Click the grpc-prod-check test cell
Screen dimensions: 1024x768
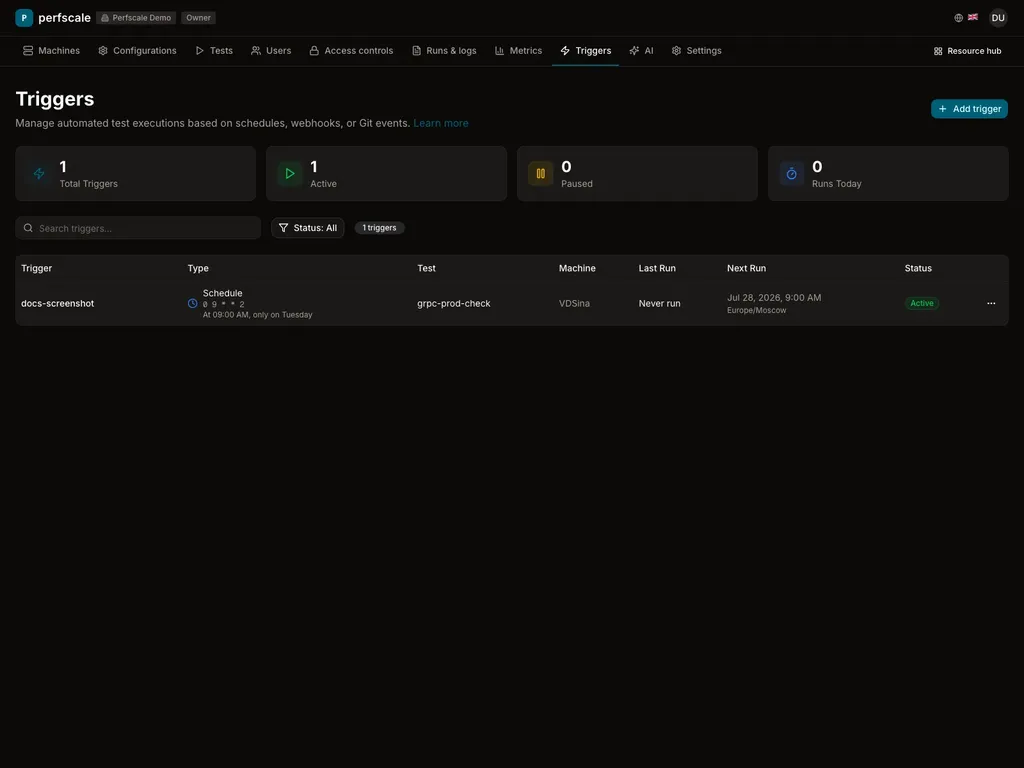click(454, 304)
